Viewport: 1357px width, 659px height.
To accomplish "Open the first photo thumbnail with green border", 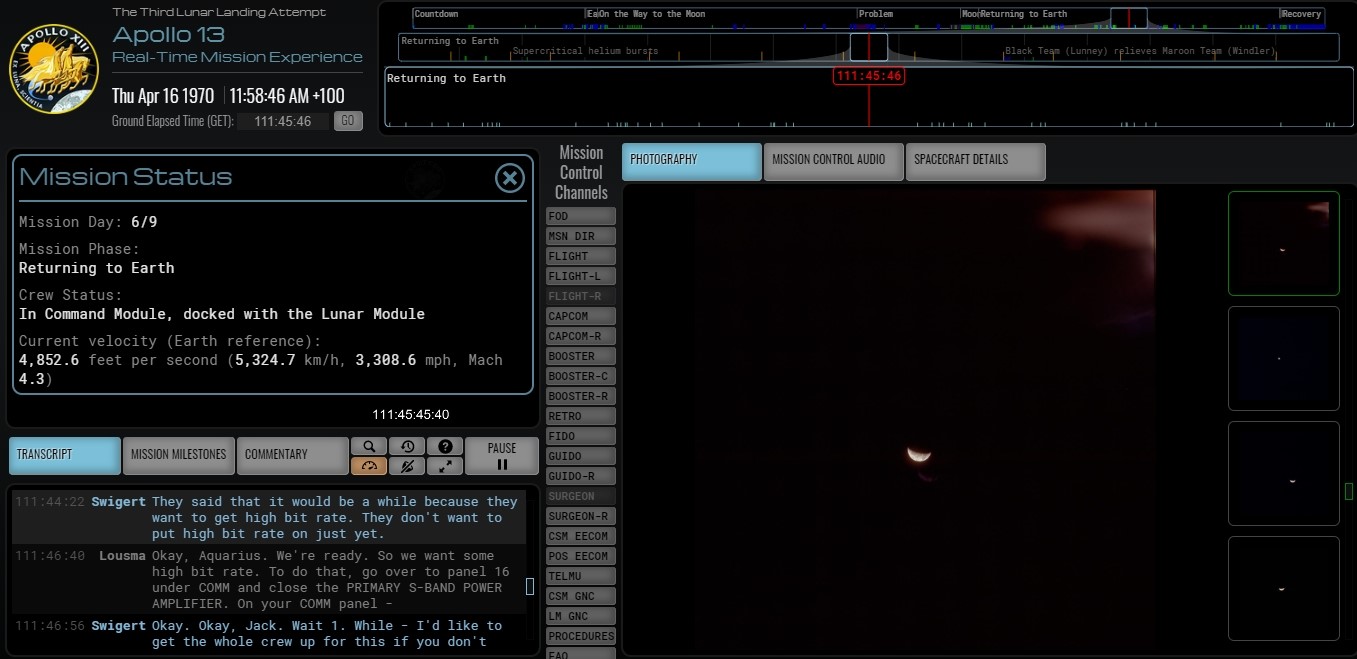I will point(1283,243).
